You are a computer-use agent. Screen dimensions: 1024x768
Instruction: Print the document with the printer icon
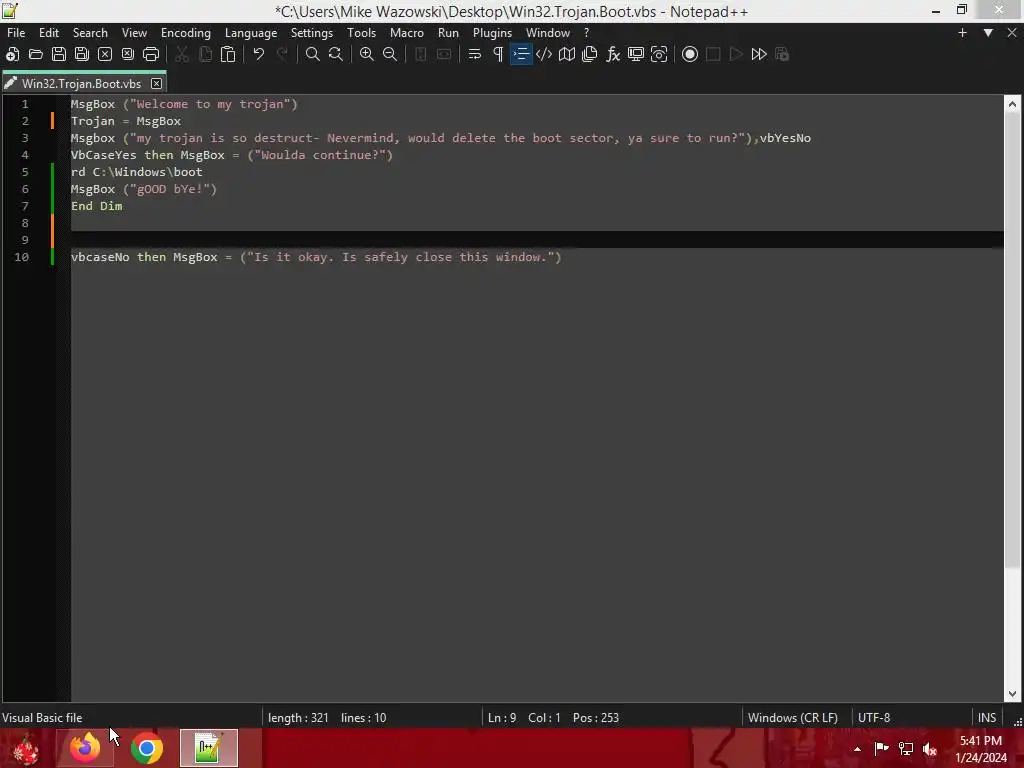click(151, 54)
